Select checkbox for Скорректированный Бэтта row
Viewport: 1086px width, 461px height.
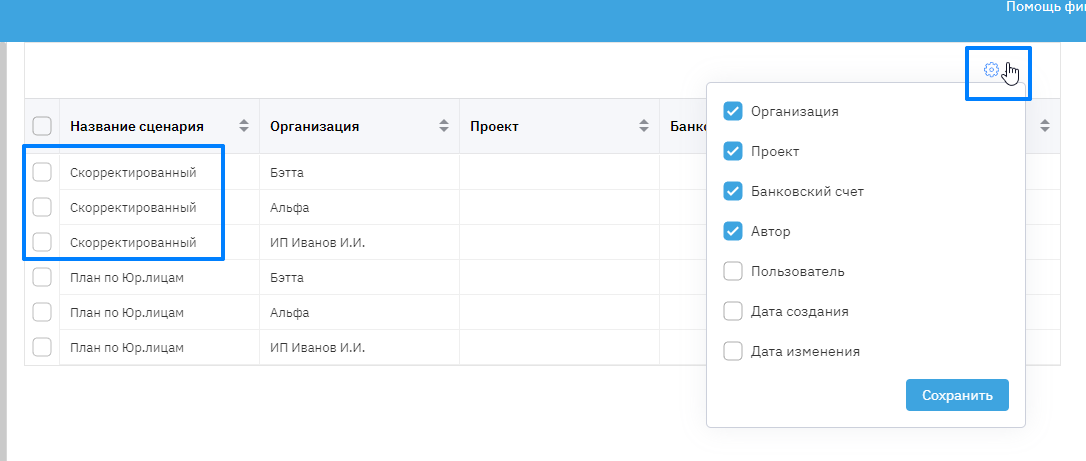pos(42,172)
